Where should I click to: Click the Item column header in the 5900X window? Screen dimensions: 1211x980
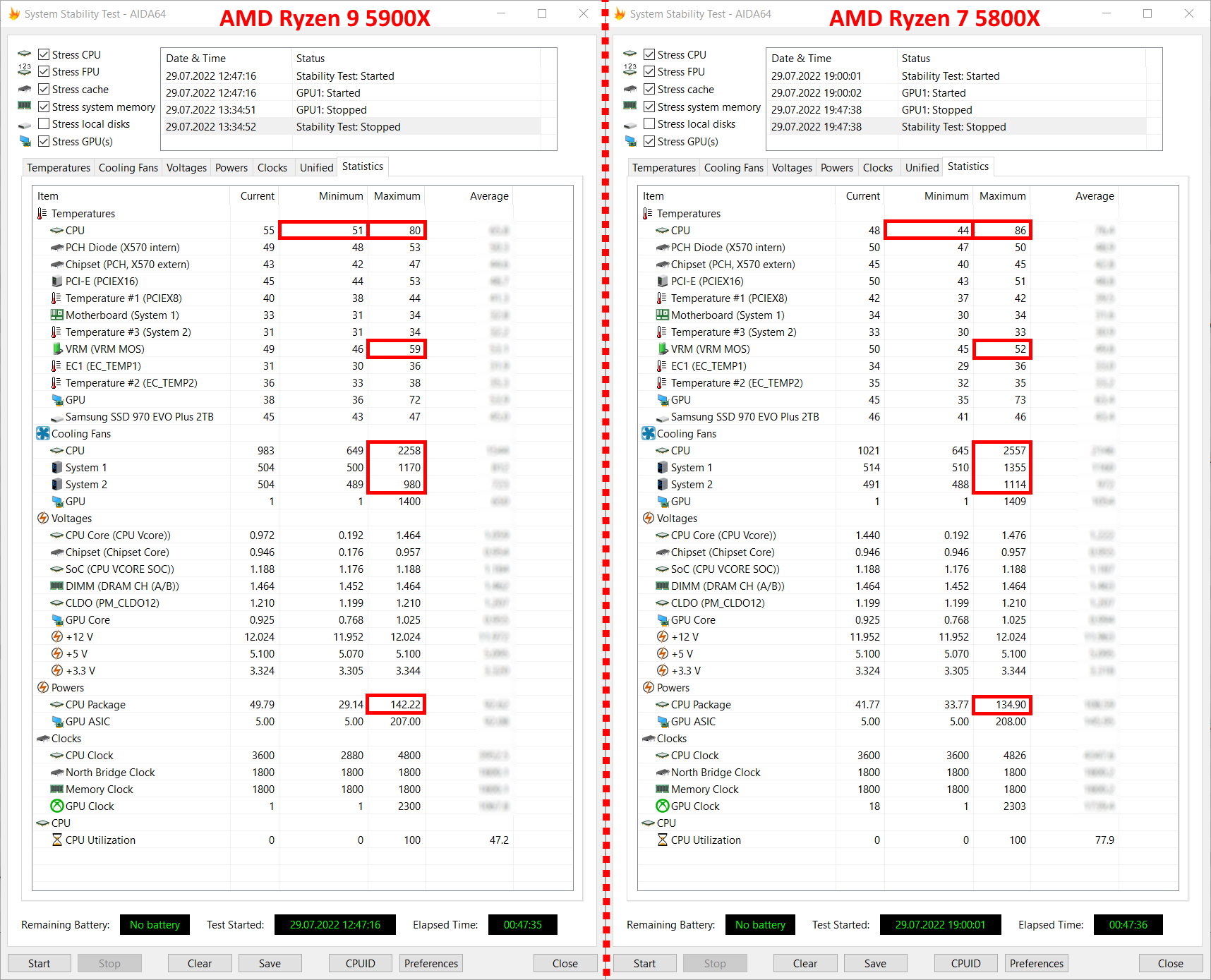[131, 196]
